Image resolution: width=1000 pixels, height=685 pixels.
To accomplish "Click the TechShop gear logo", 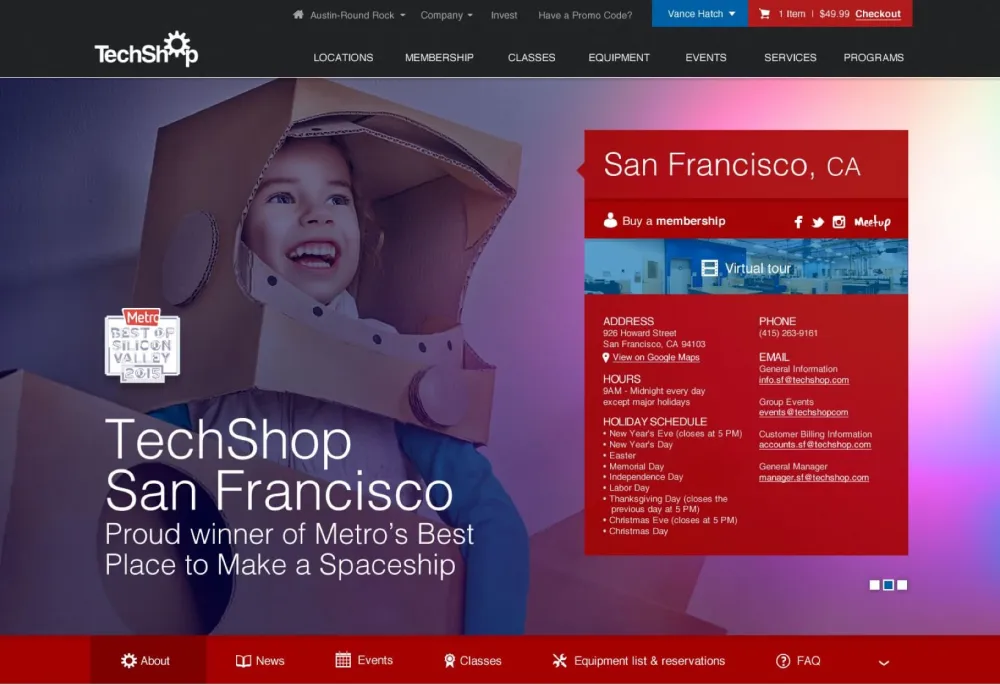I will [147, 49].
